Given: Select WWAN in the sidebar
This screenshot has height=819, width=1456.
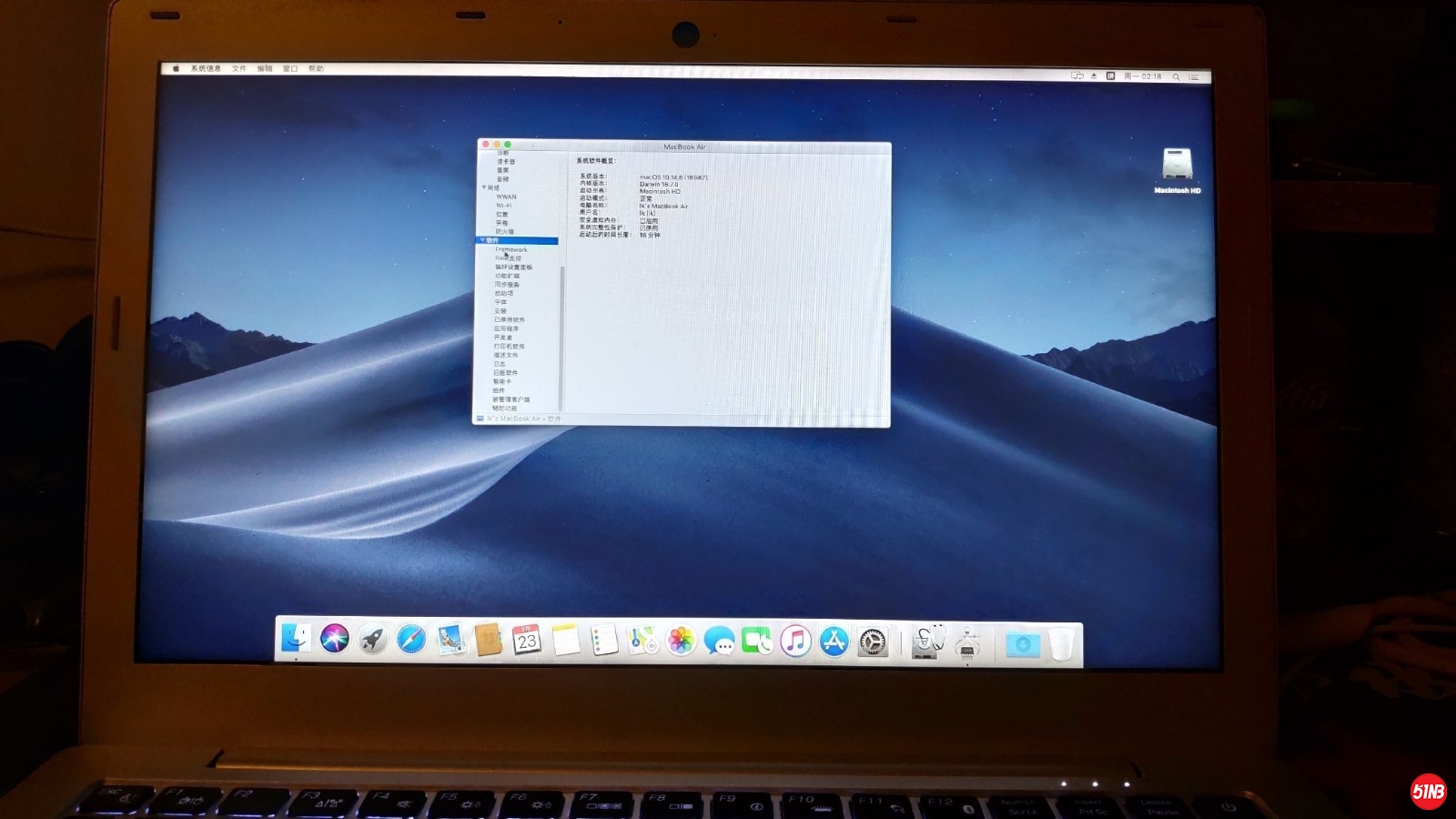Looking at the screenshot, I should tap(506, 197).
